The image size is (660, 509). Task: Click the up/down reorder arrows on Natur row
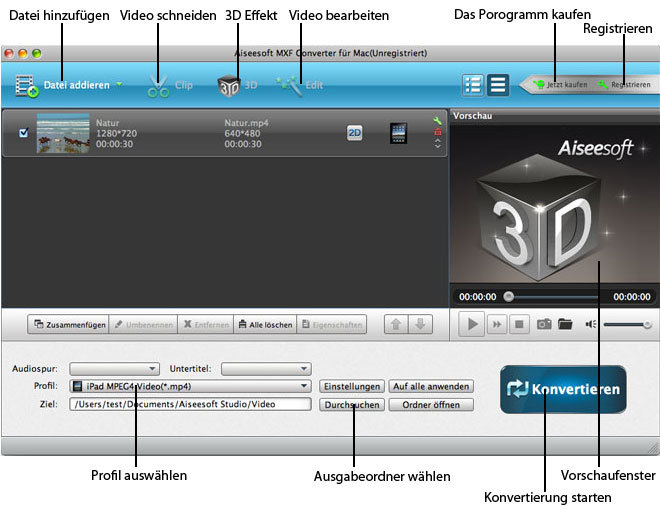438,144
